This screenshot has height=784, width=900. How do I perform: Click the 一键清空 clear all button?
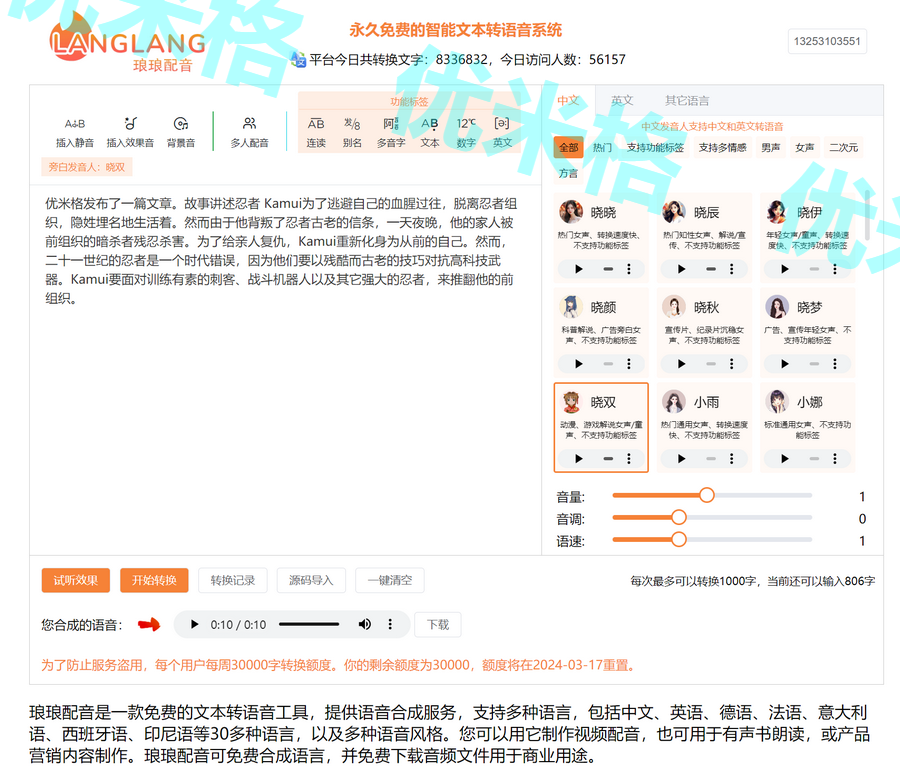[390, 580]
